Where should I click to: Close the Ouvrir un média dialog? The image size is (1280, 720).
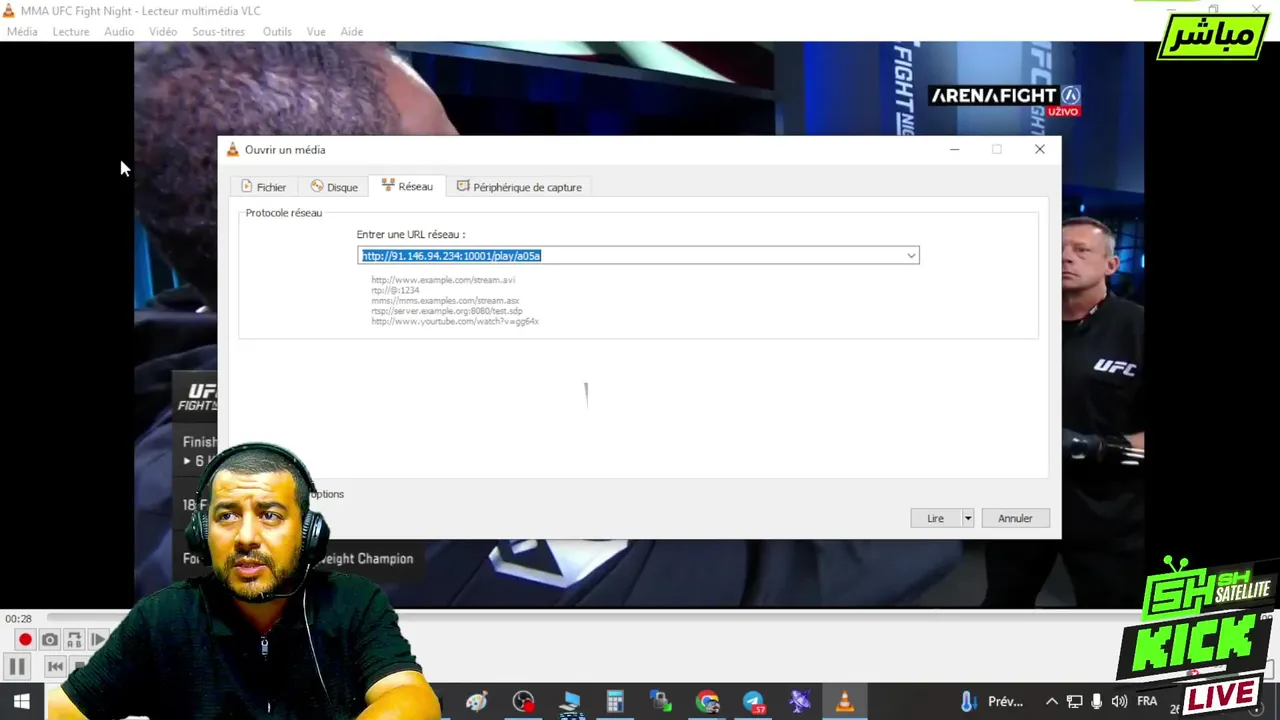pos(1040,150)
